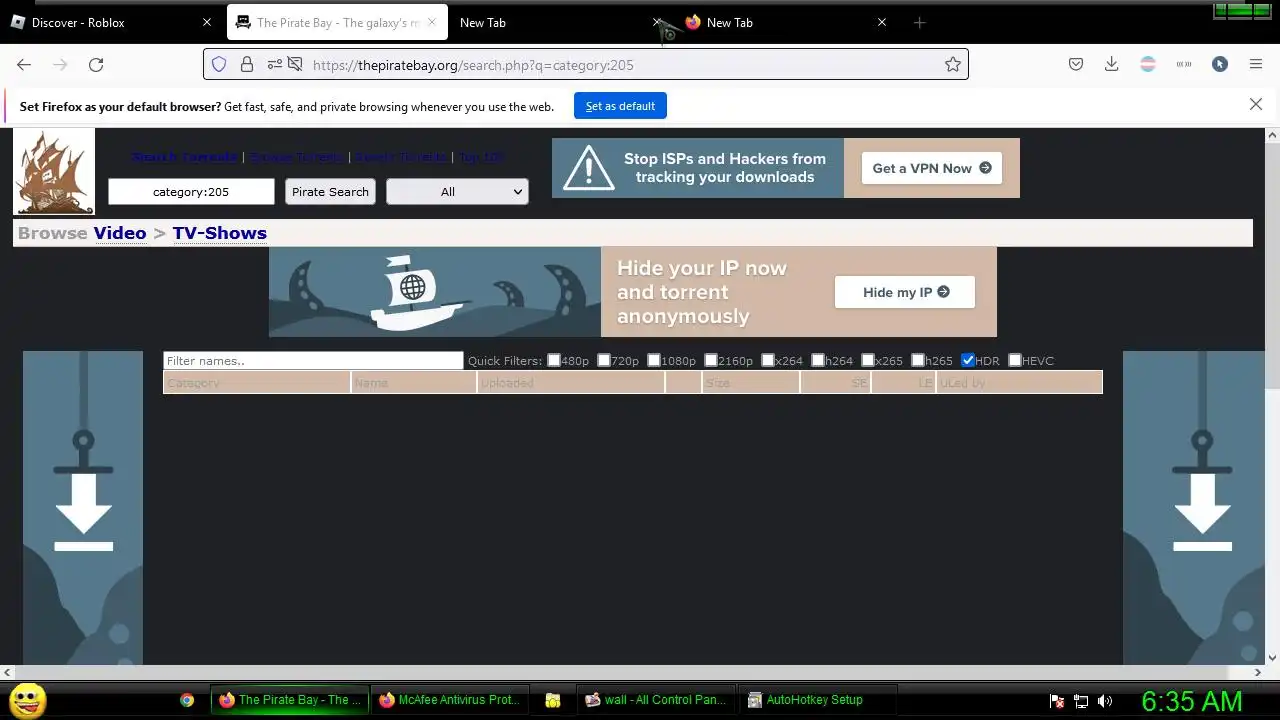The width and height of the screenshot is (1280, 720).
Task: Enable the 2160p quick filter
Action: tap(711, 360)
